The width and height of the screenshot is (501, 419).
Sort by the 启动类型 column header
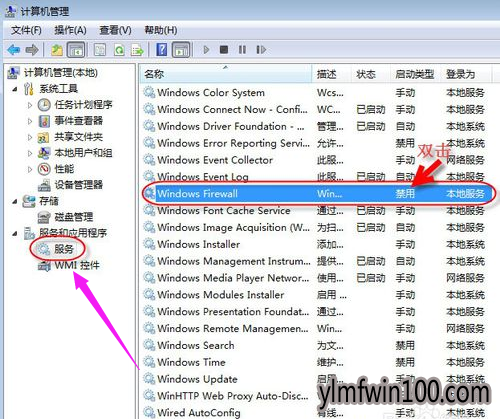[x=415, y=74]
